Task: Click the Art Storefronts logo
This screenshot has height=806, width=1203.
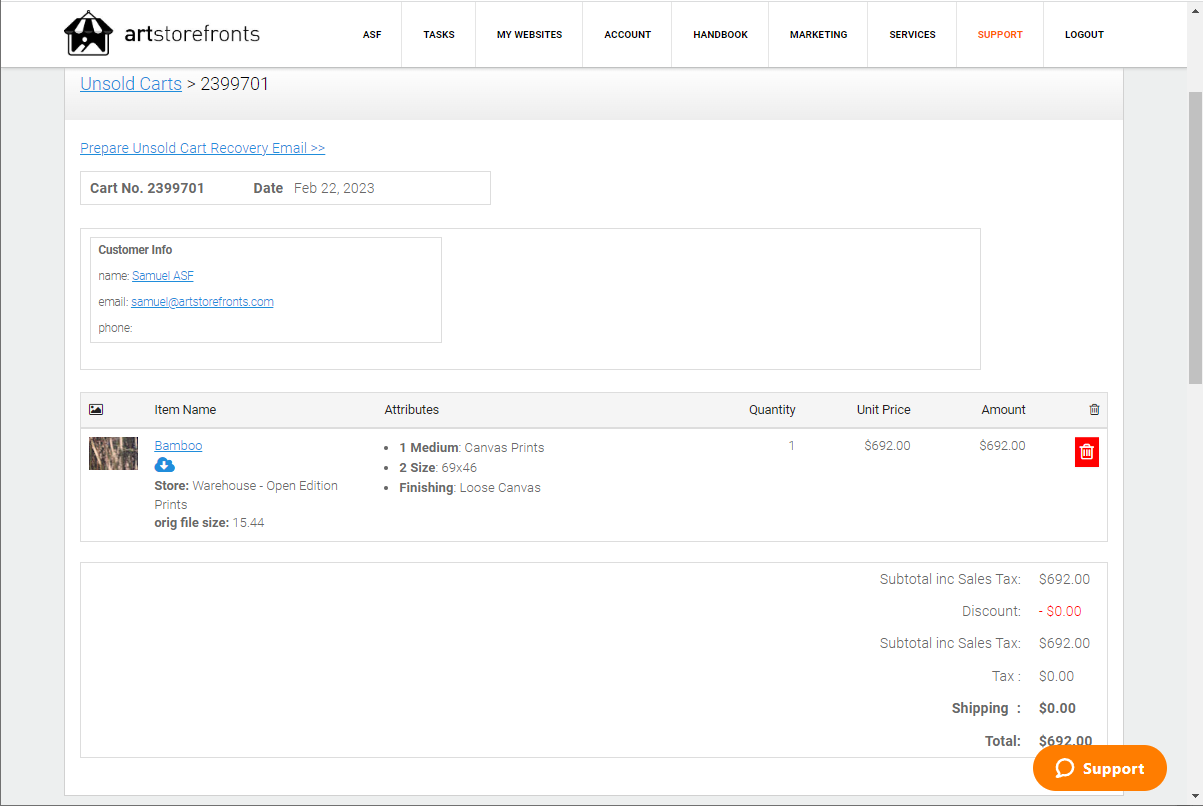Action: [x=161, y=34]
